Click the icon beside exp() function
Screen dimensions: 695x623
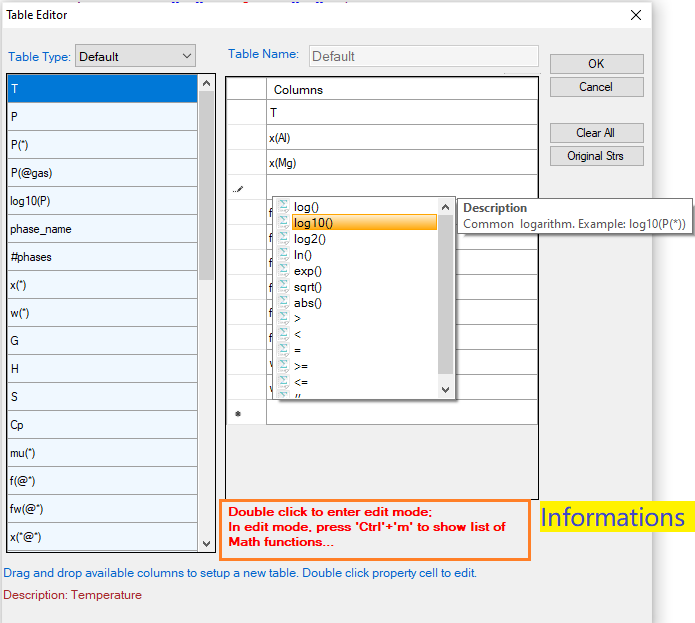(x=283, y=271)
